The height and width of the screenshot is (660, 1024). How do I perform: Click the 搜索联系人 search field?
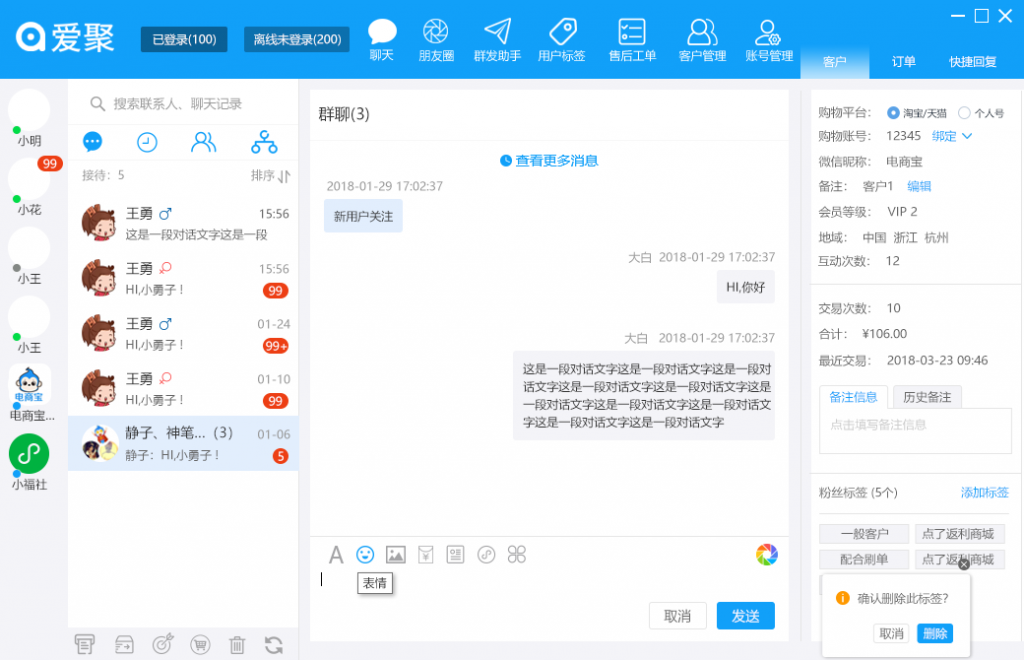(x=184, y=103)
